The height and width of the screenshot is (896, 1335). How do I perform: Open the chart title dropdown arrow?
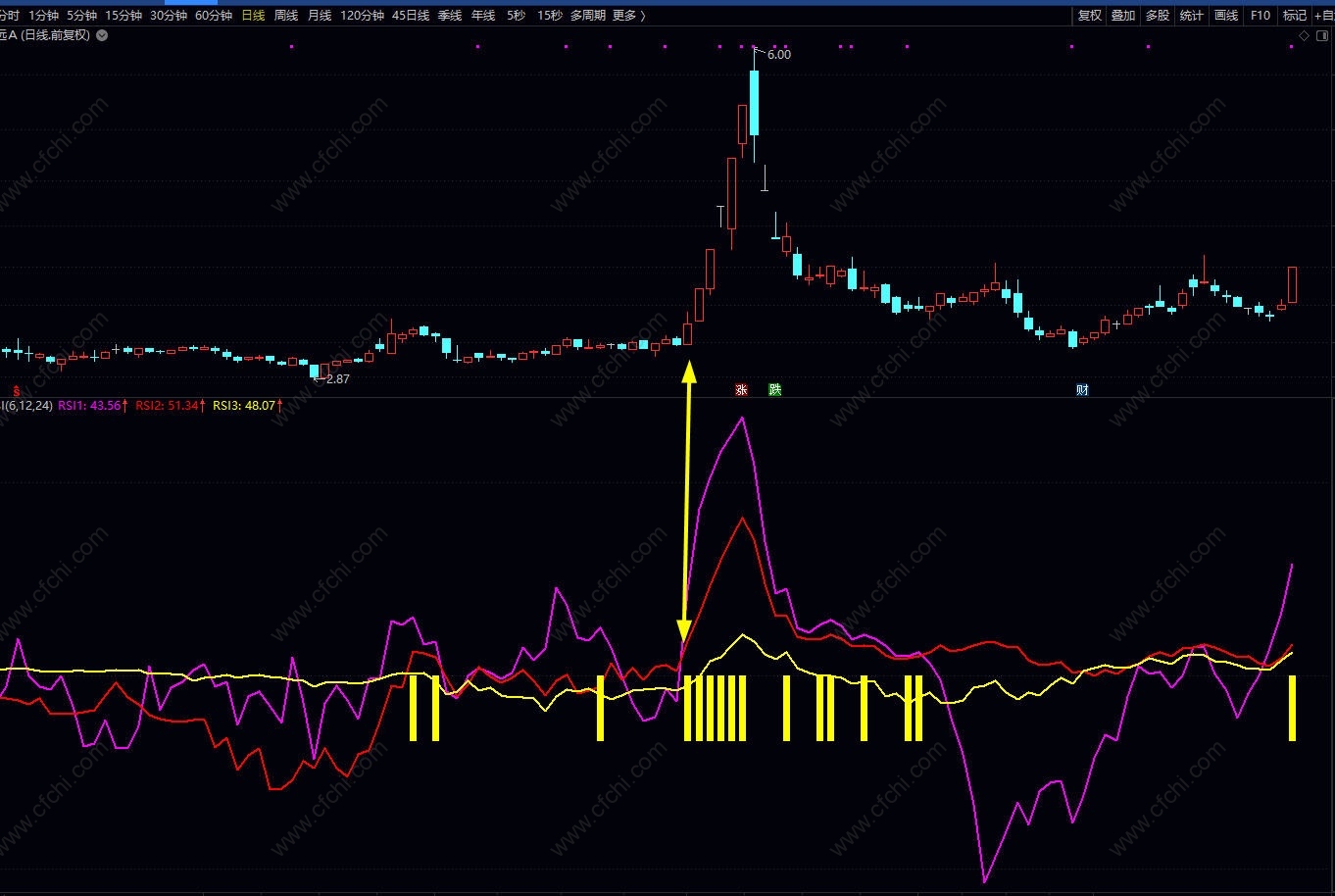[x=103, y=35]
